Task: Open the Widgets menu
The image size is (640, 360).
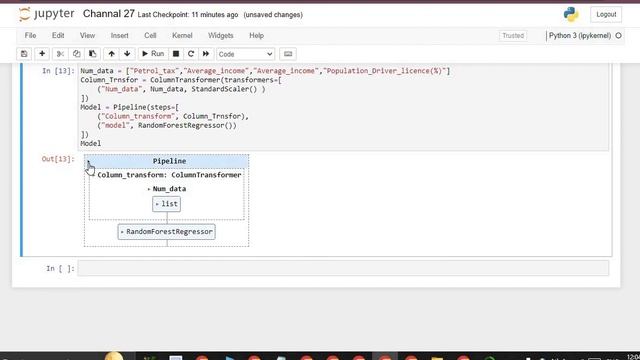Action: coord(220,36)
